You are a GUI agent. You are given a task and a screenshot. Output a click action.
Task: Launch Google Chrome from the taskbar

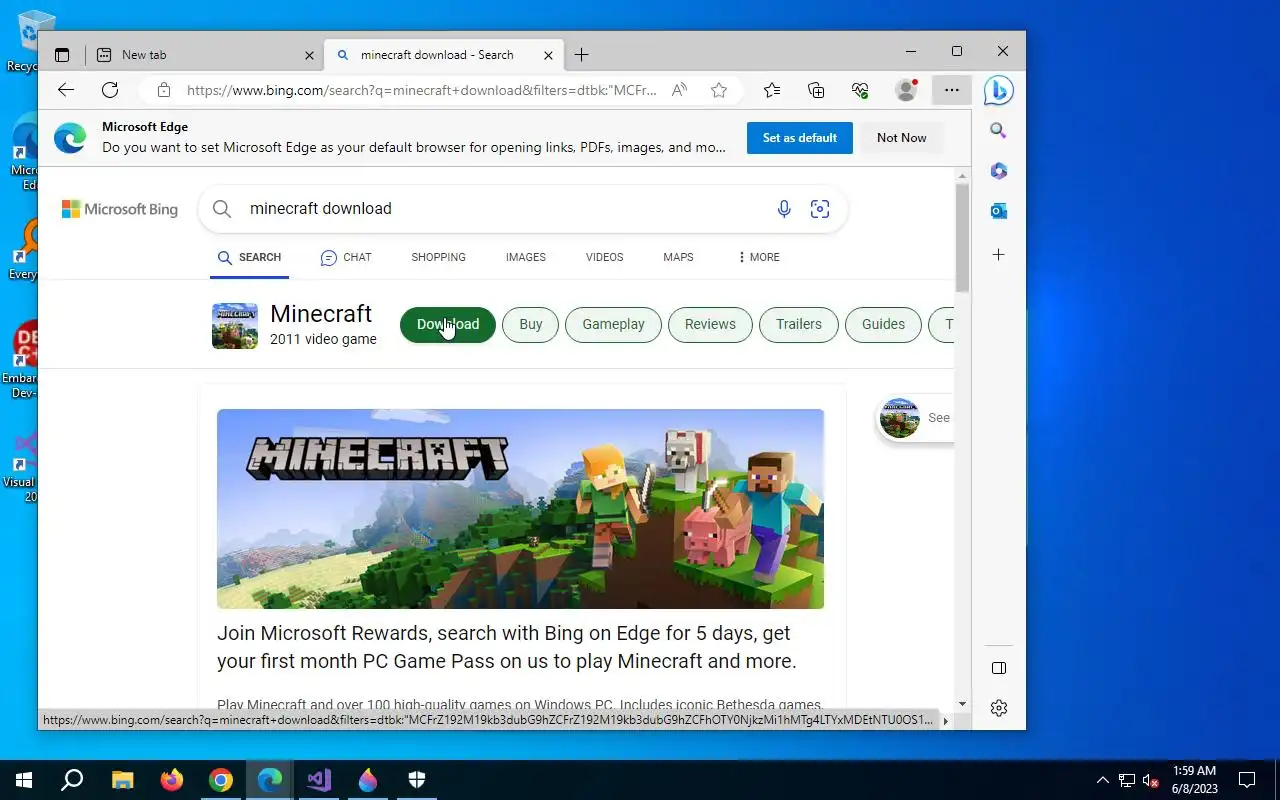(220, 780)
